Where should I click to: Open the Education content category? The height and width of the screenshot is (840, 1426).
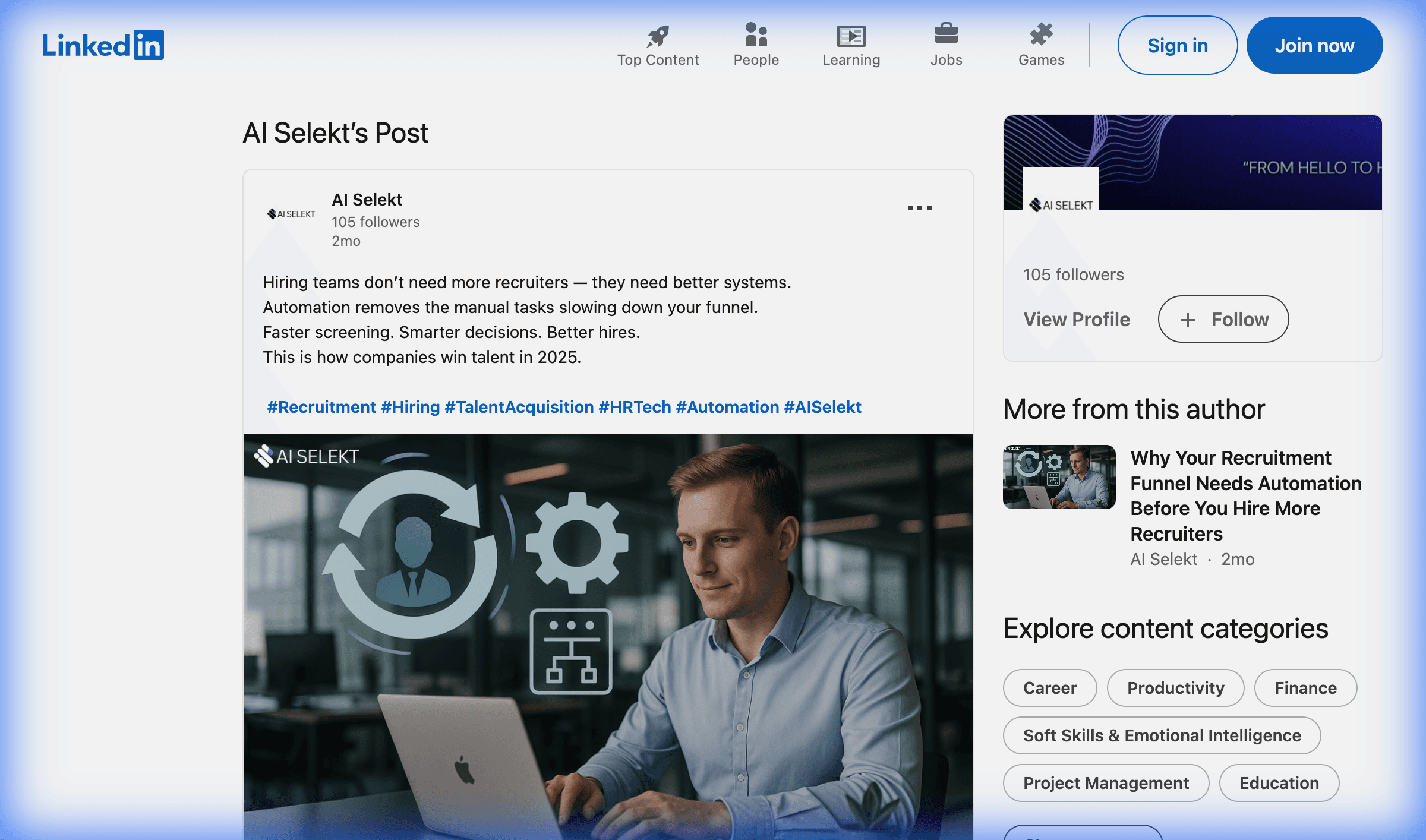click(x=1279, y=783)
